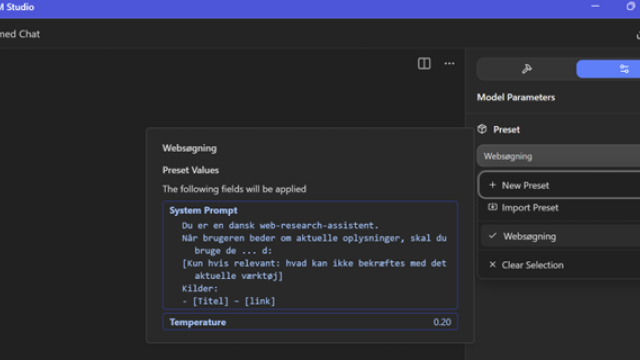The width and height of the screenshot is (640, 360).
Task: Click the Preset label
Action: coord(507,130)
